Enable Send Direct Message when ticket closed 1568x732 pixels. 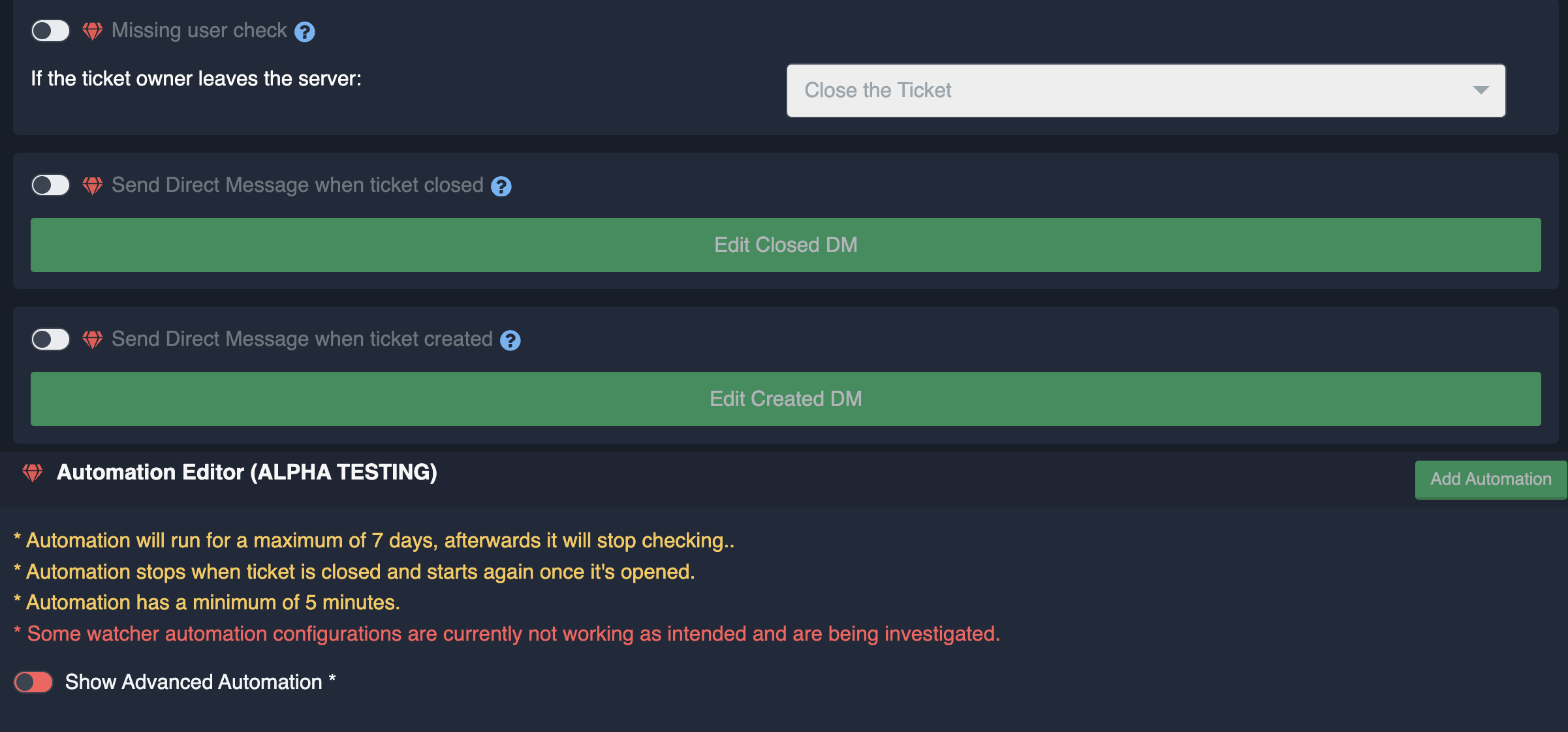click(x=50, y=185)
